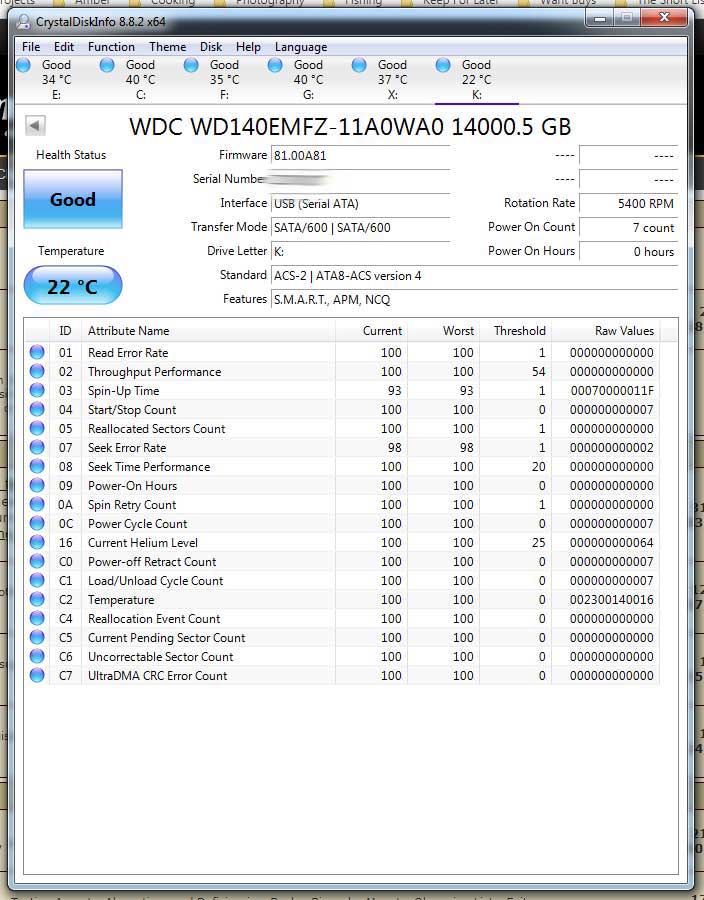Click the Features field S.M.A.R.T., APM, NCQ
This screenshot has width=704, height=900.
click(x=474, y=300)
